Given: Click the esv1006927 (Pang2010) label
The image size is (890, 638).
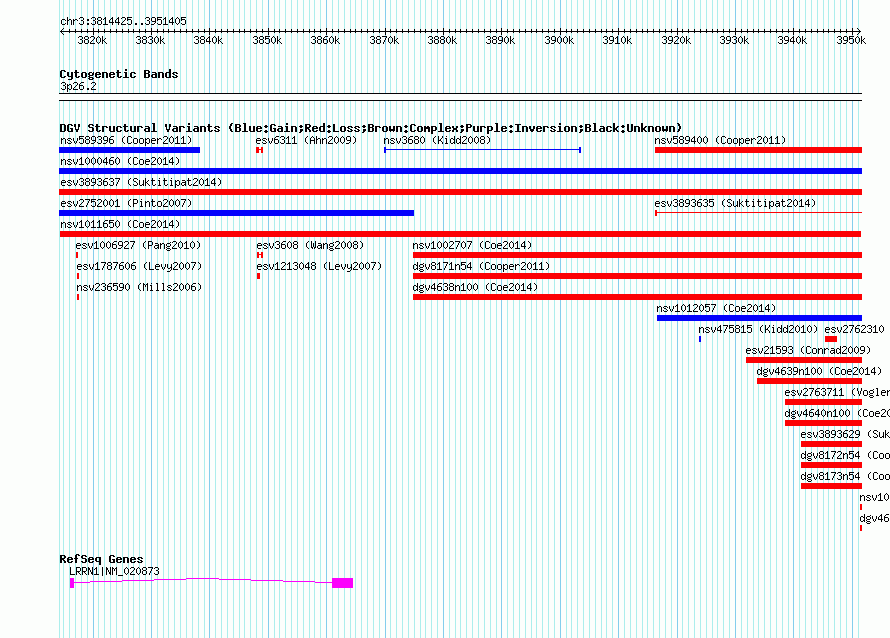Looking at the screenshot, I should click(138, 245).
